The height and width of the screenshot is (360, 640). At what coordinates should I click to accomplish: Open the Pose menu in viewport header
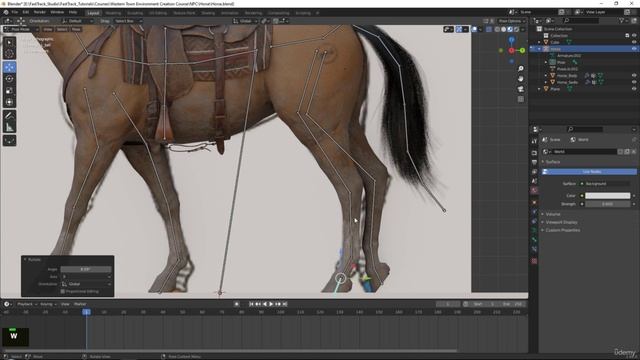click(76, 29)
